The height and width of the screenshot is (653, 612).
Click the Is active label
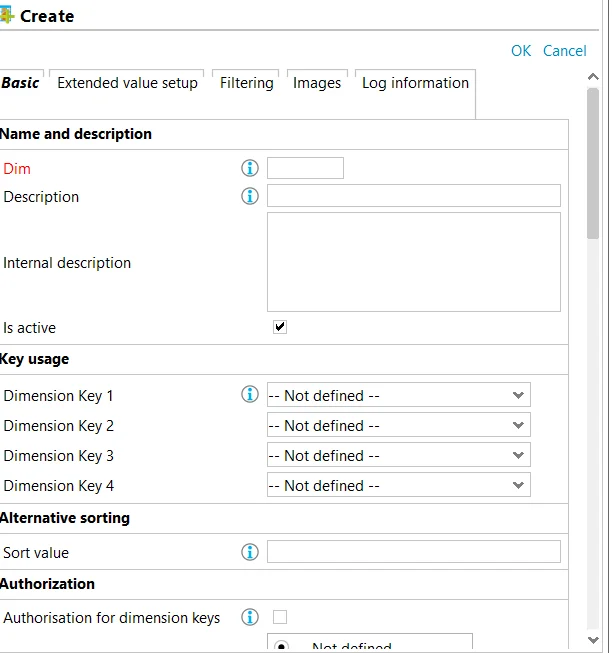pos(30,328)
